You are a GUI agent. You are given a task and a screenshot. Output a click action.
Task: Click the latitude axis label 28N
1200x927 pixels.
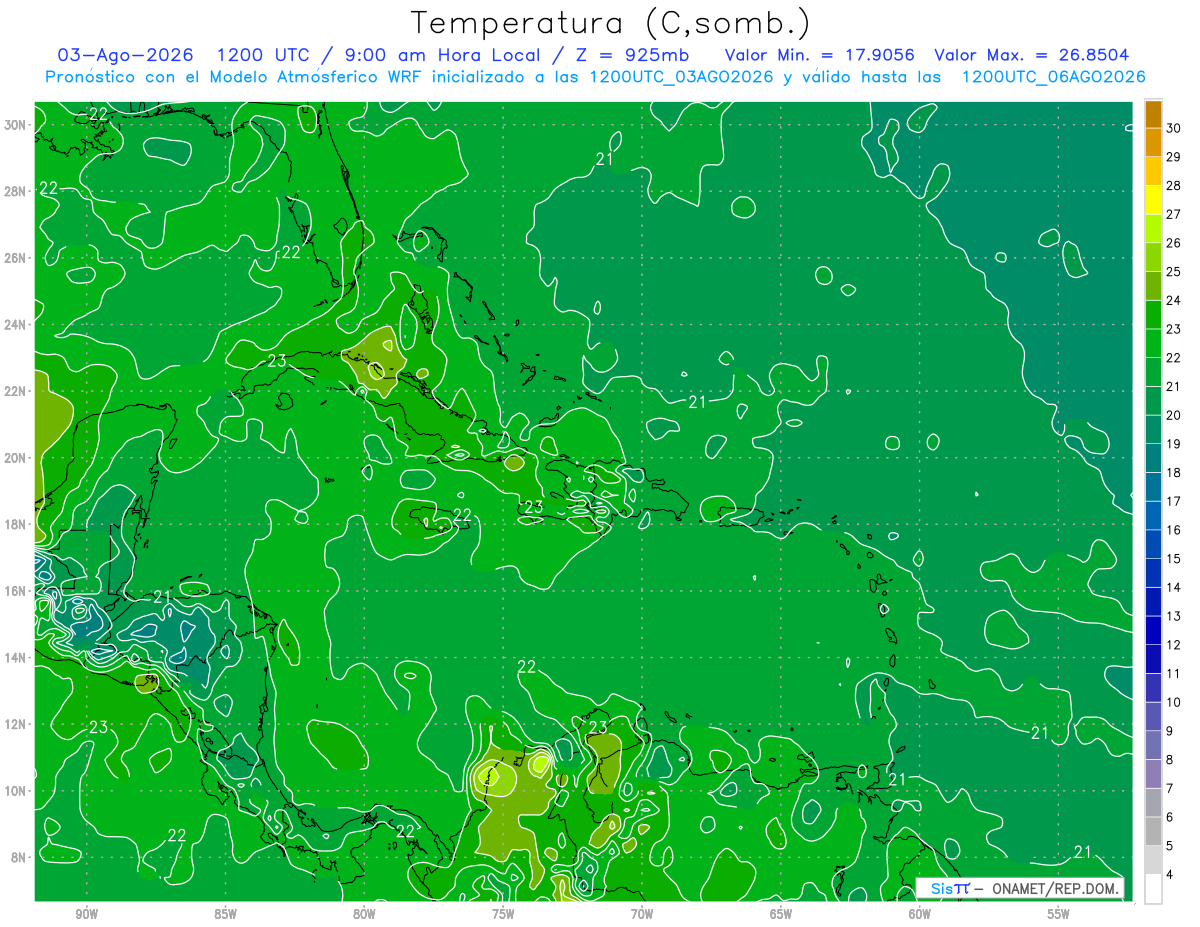[14, 191]
